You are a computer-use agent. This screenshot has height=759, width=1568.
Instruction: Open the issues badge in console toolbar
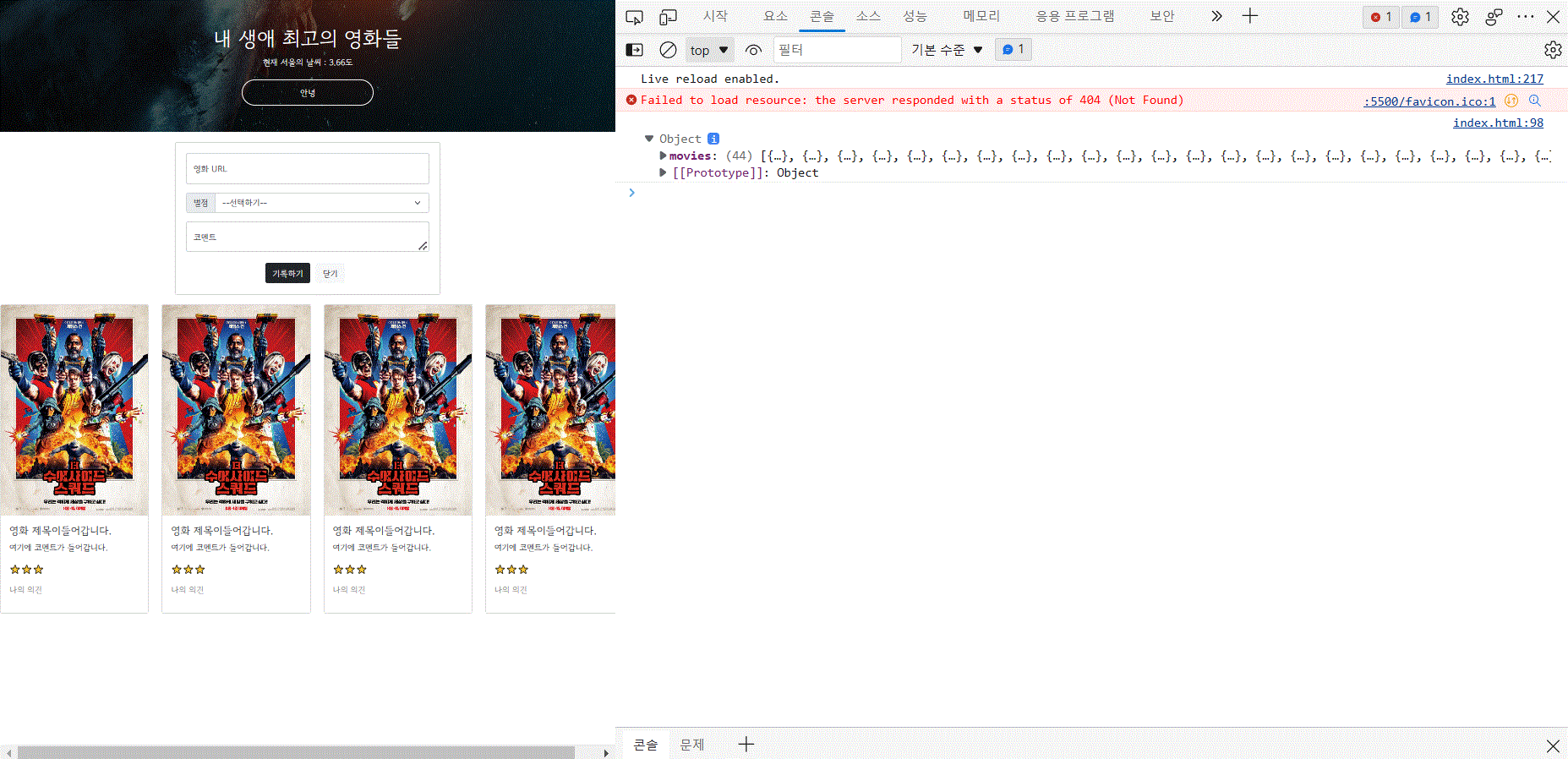pyautogui.click(x=1013, y=50)
